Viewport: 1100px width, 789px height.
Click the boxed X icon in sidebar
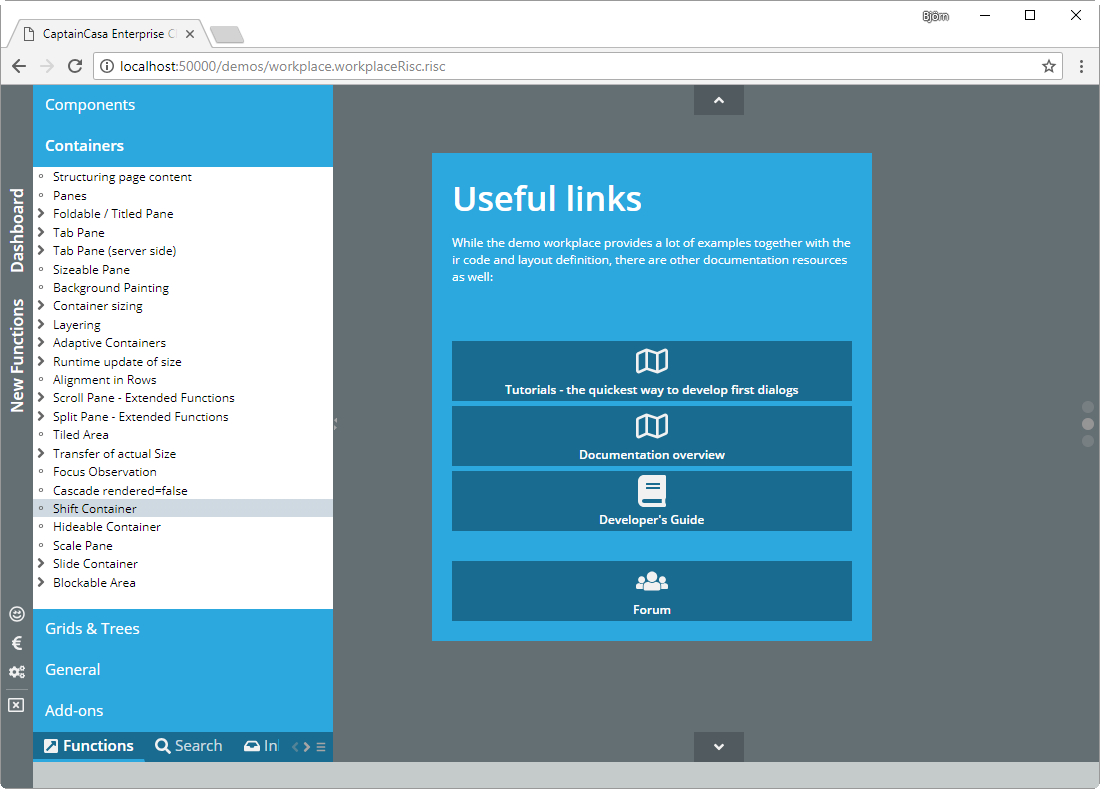tap(16, 705)
